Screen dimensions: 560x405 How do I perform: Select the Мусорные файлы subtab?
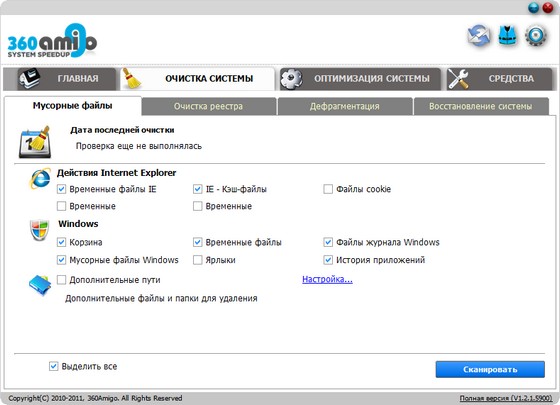point(72,106)
